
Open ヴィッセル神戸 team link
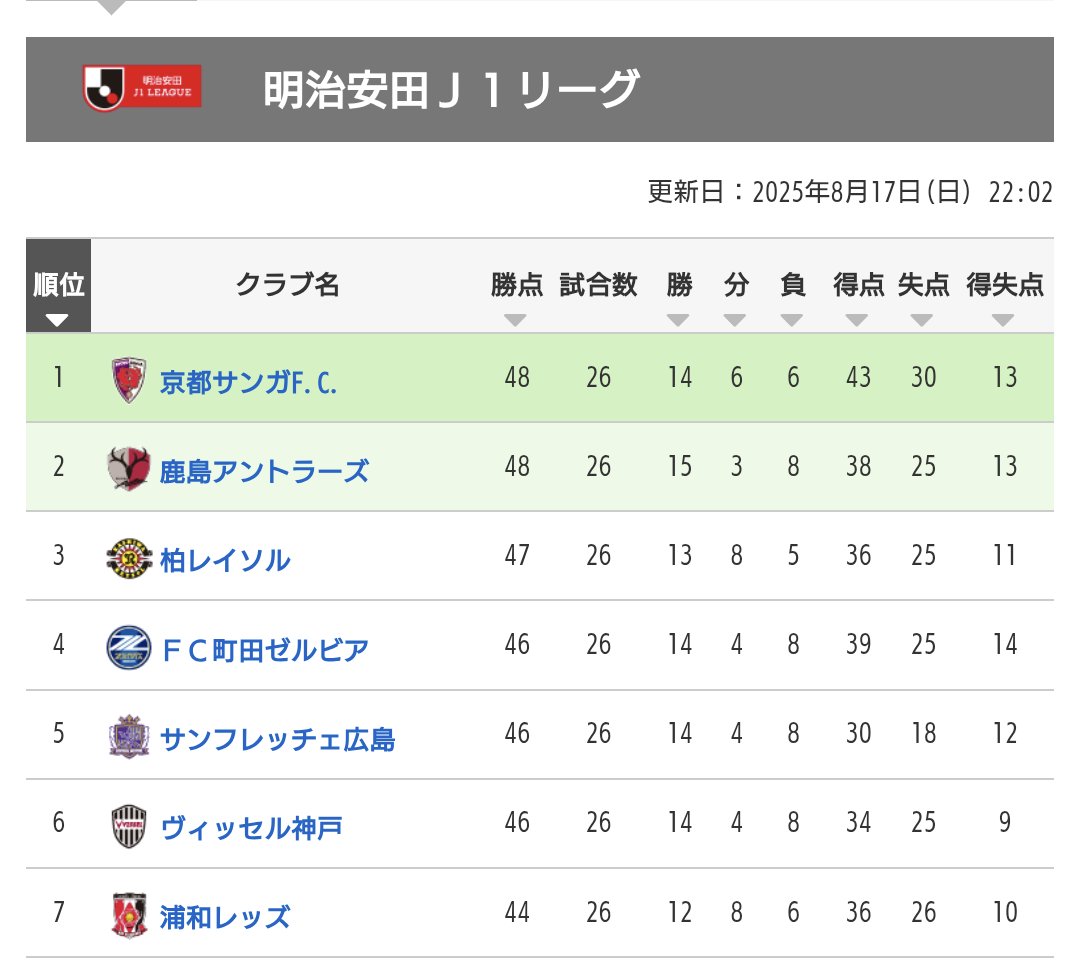pyautogui.click(x=252, y=828)
